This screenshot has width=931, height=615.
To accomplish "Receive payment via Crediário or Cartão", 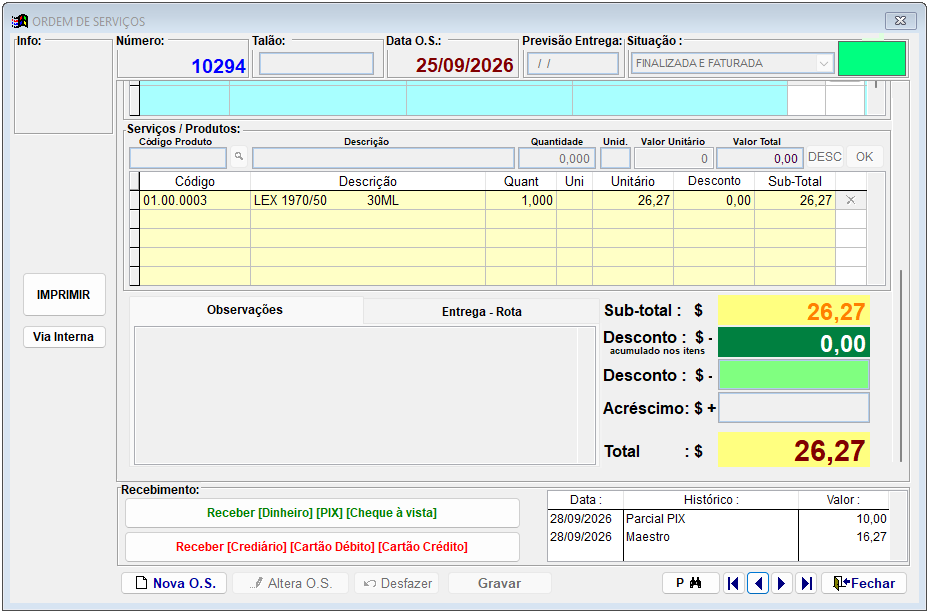I will tap(322, 547).
